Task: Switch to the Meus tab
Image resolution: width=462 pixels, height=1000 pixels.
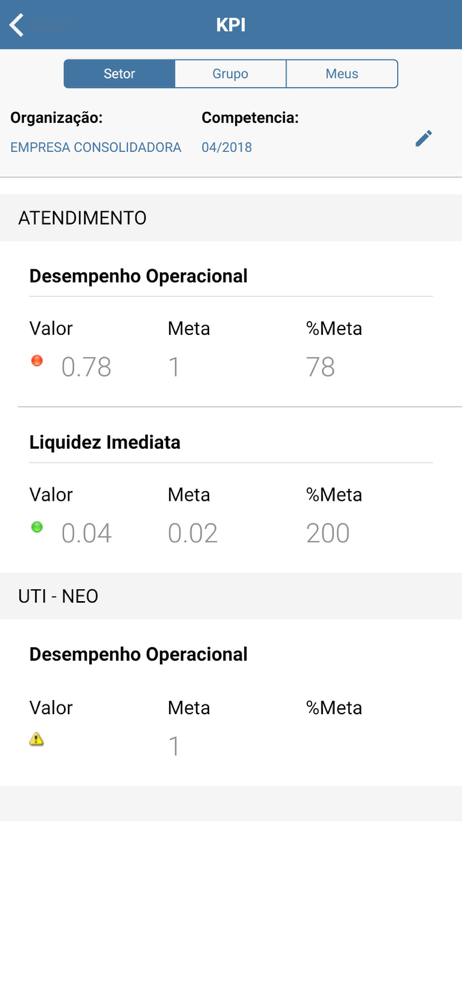Action: tap(342, 74)
